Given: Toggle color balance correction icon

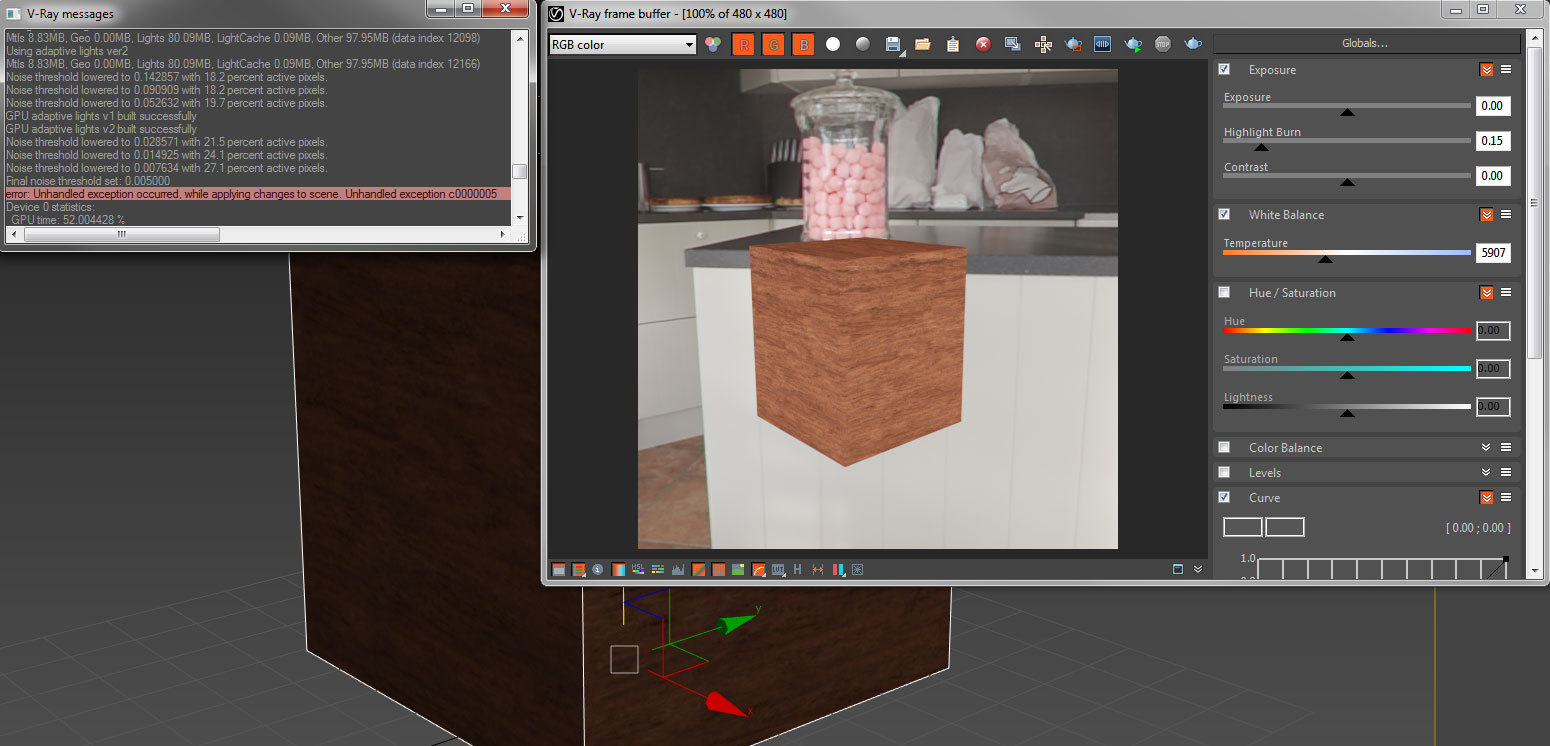Looking at the screenshot, I should (658, 569).
